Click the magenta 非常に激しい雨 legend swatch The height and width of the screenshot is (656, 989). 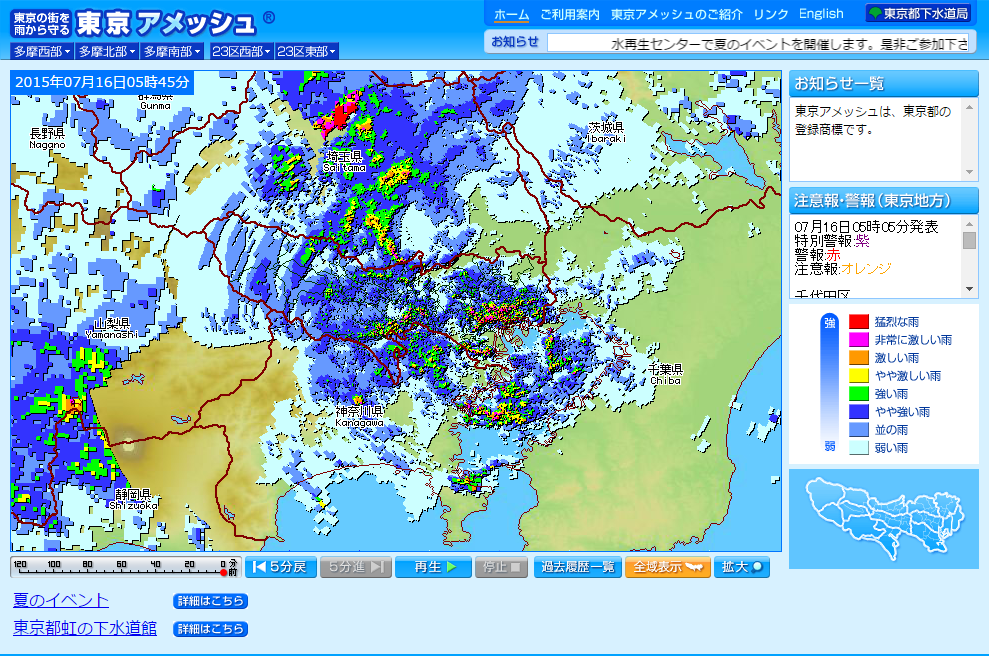(858, 339)
